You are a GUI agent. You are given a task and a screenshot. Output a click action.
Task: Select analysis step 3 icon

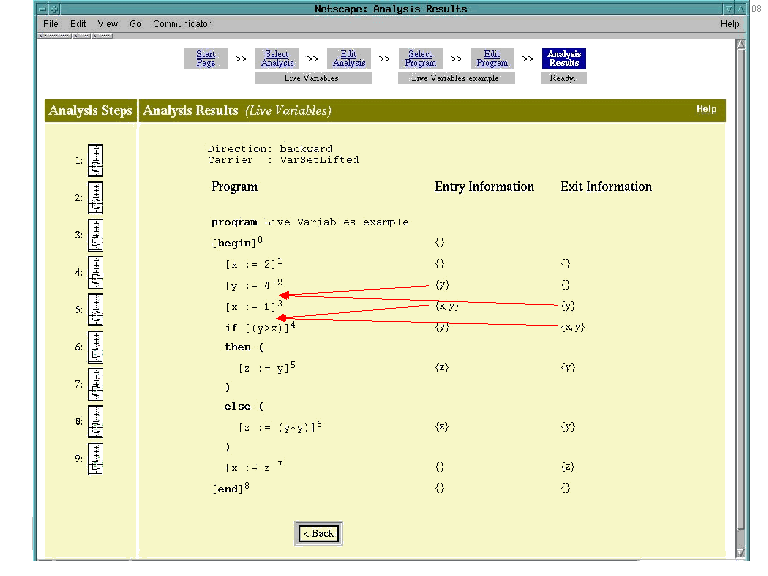pyautogui.click(x=96, y=235)
